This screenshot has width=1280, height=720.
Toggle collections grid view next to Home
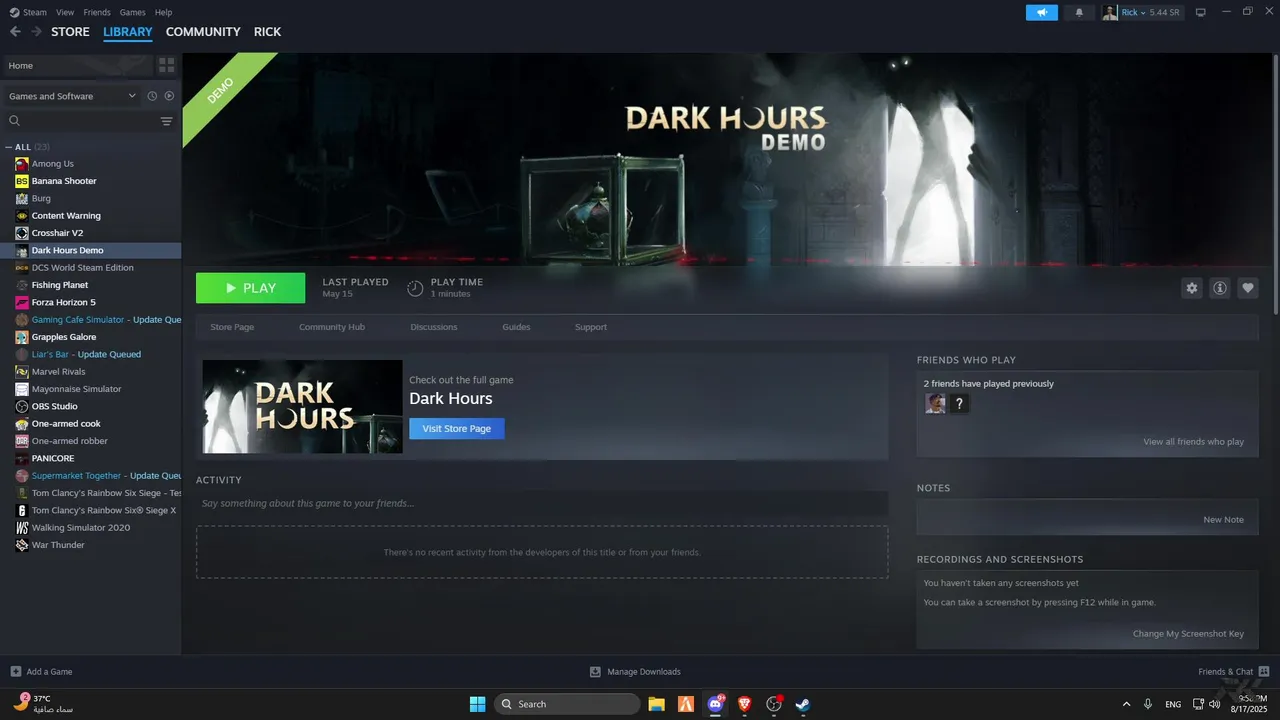click(166, 65)
